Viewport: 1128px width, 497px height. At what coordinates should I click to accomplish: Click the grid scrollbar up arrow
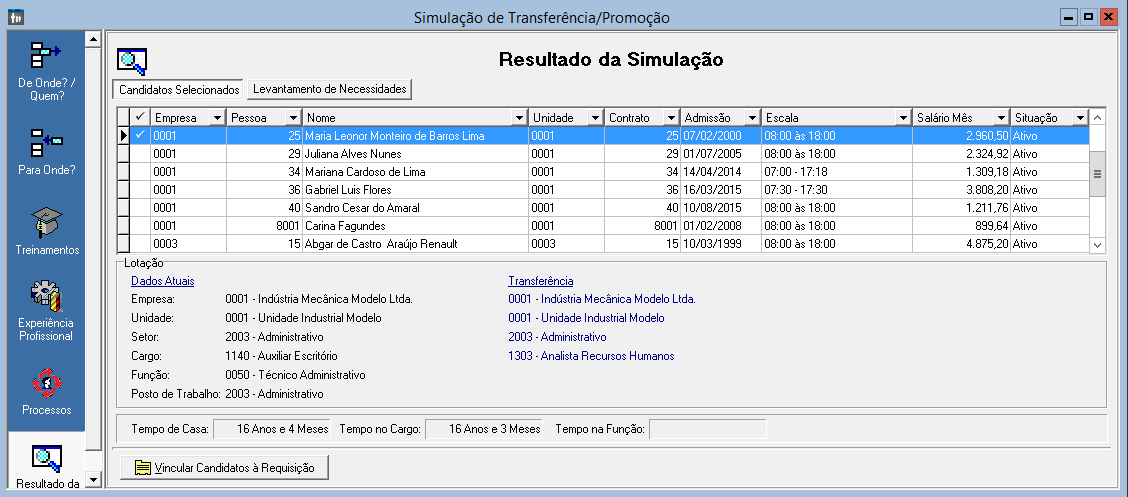point(1097,117)
